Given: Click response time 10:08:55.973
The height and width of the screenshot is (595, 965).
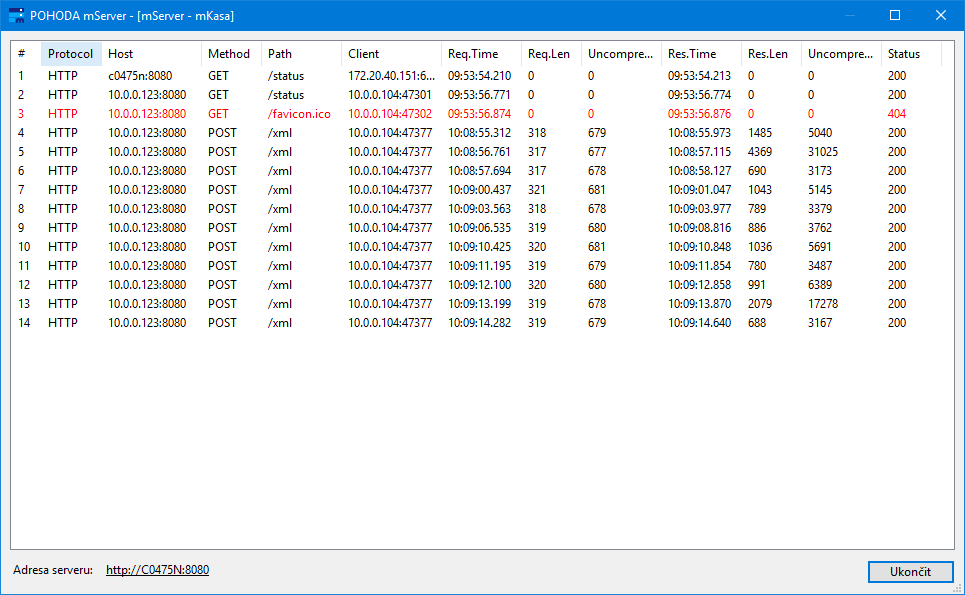Looking at the screenshot, I should click(x=700, y=133).
